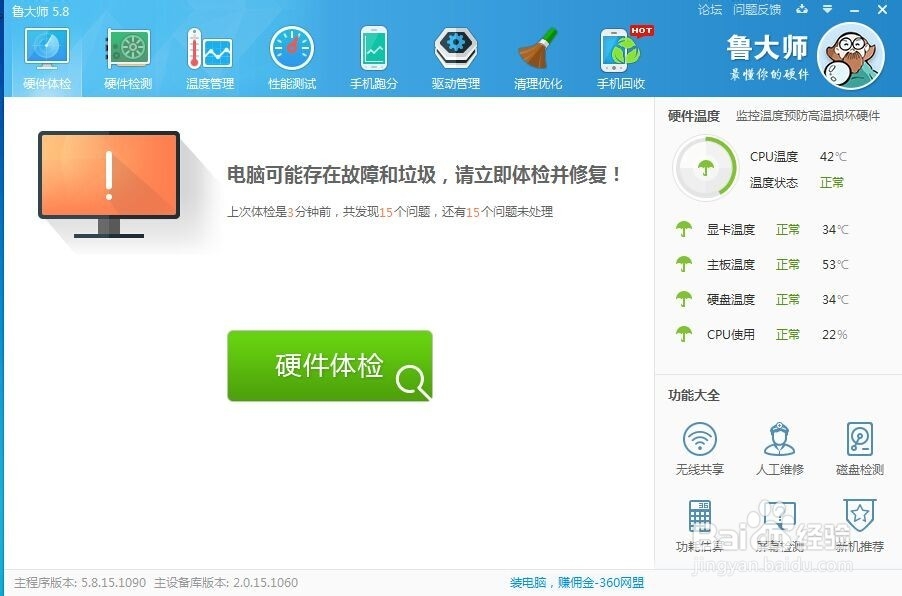The width and height of the screenshot is (902, 596).
Task: Open the title bar dropdown menu arrow
Action: (x=827, y=9)
